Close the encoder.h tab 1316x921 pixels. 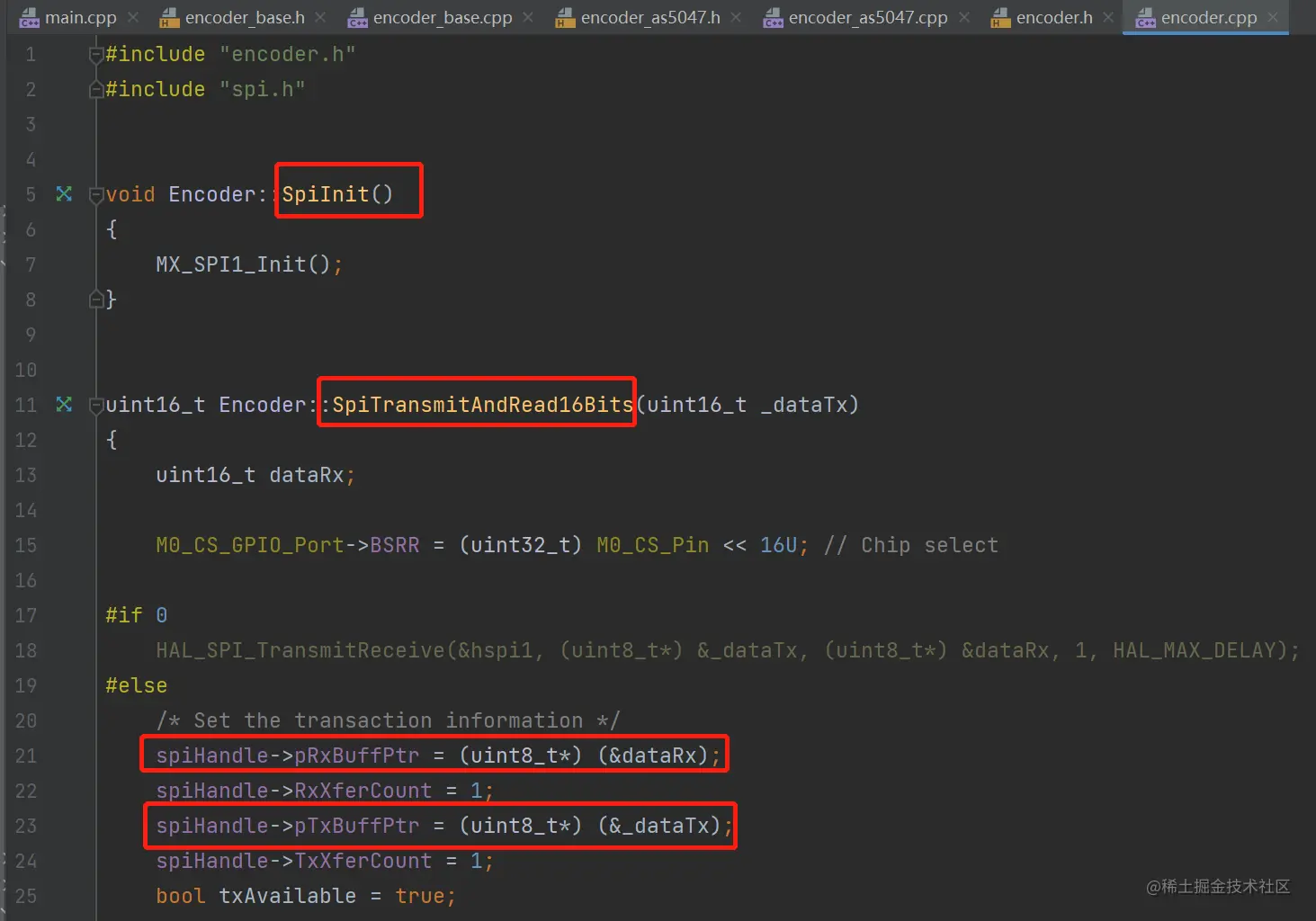tap(1108, 17)
